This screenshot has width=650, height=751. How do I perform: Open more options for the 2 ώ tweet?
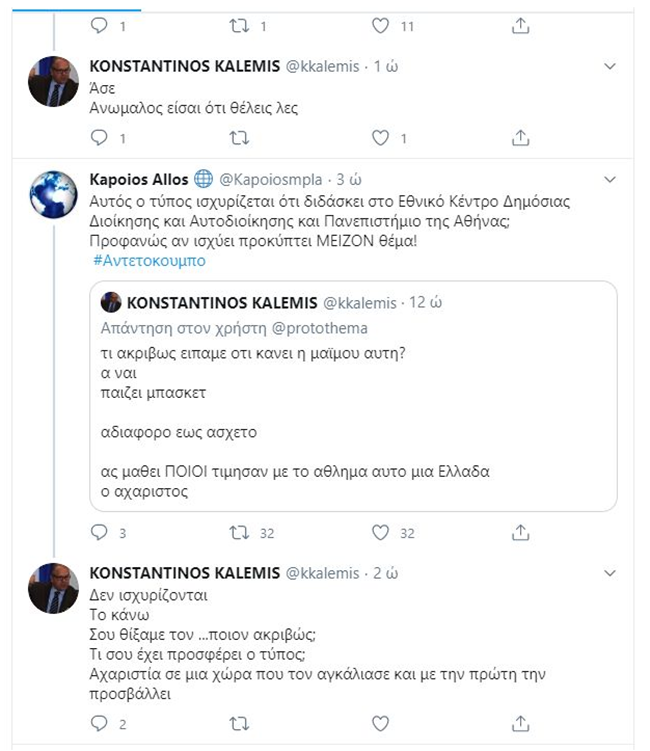(612, 573)
